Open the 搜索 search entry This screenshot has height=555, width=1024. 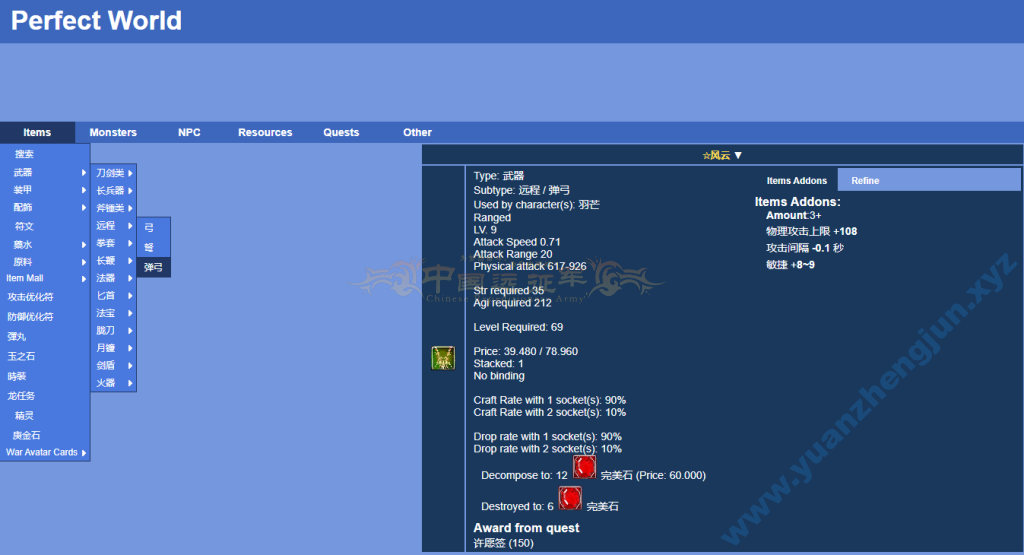point(24,154)
